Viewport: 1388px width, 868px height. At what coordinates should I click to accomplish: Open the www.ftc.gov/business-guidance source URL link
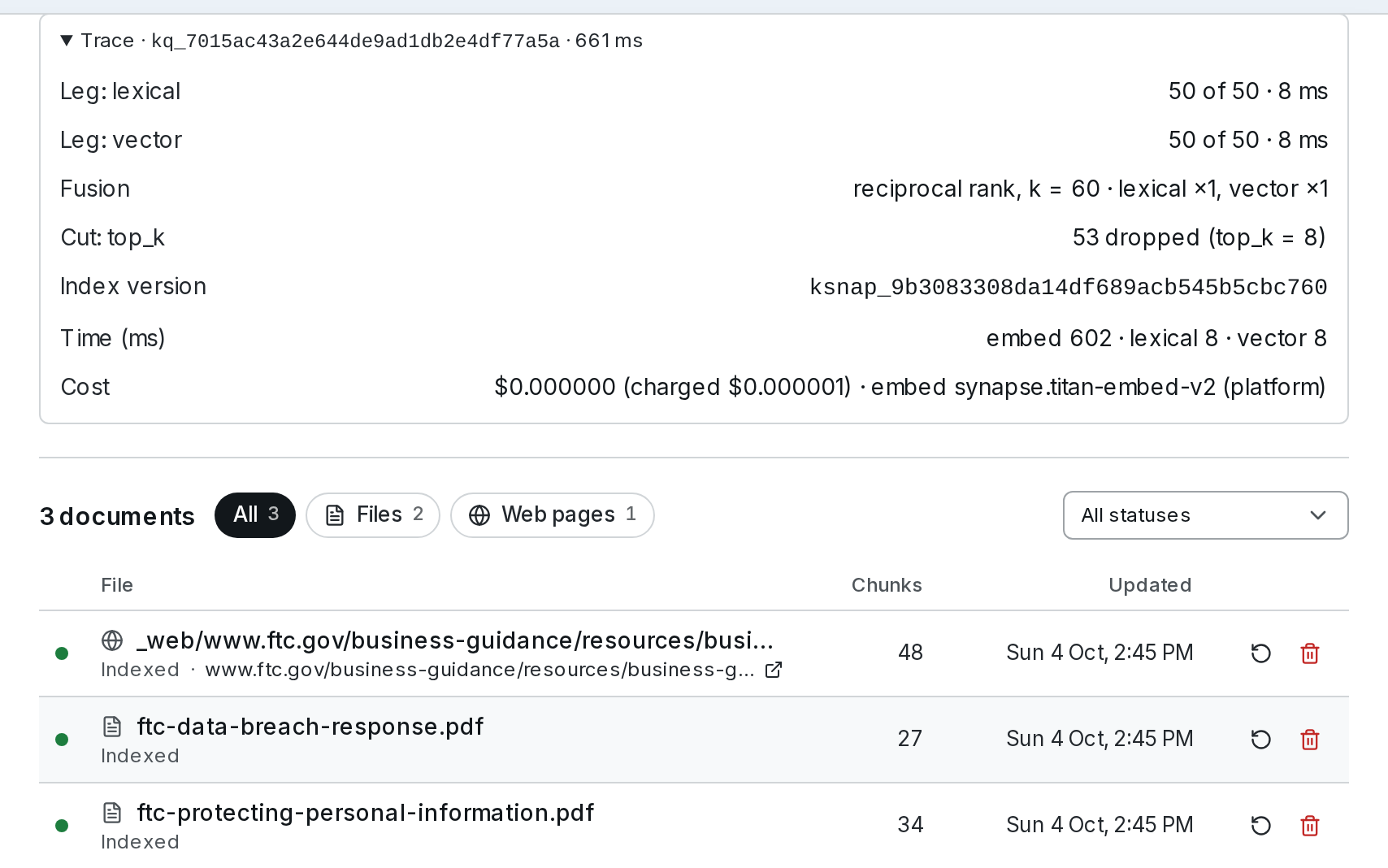coord(479,670)
